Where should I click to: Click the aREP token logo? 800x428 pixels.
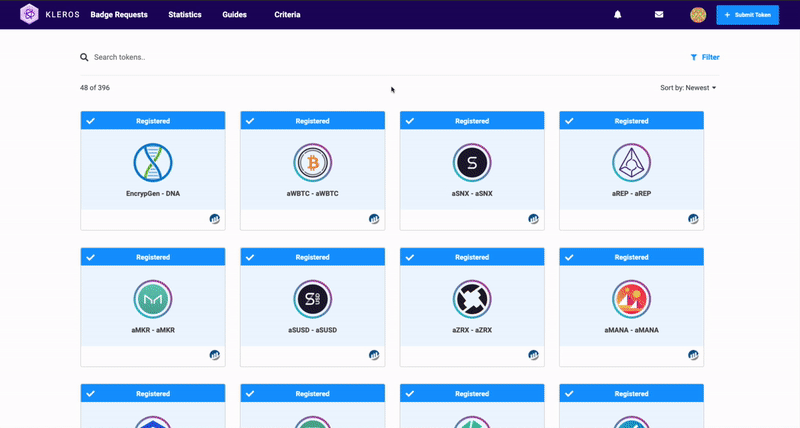click(632, 163)
